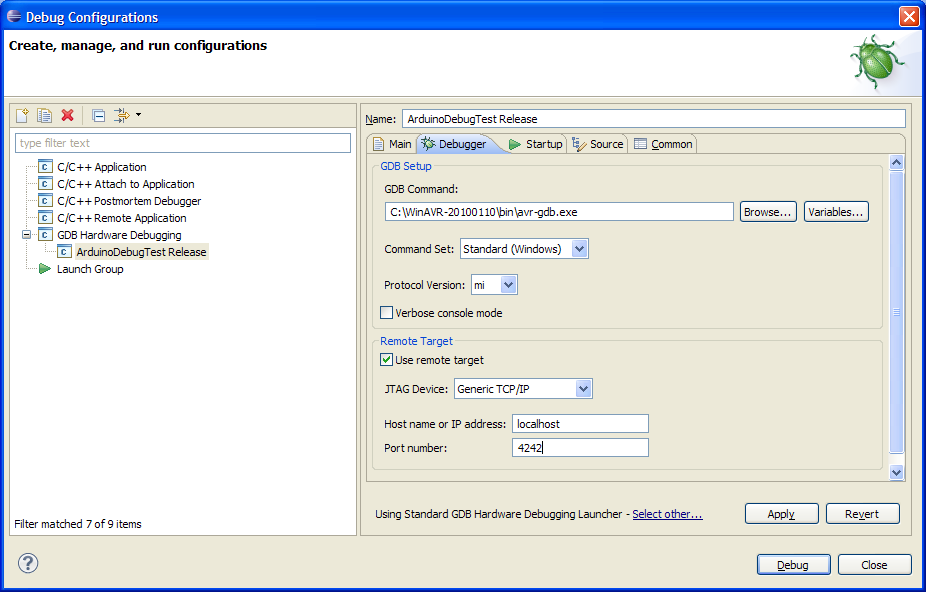The width and height of the screenshot is (926, 592).
Task: Click the help question mark icon
Action: [28, 563]
